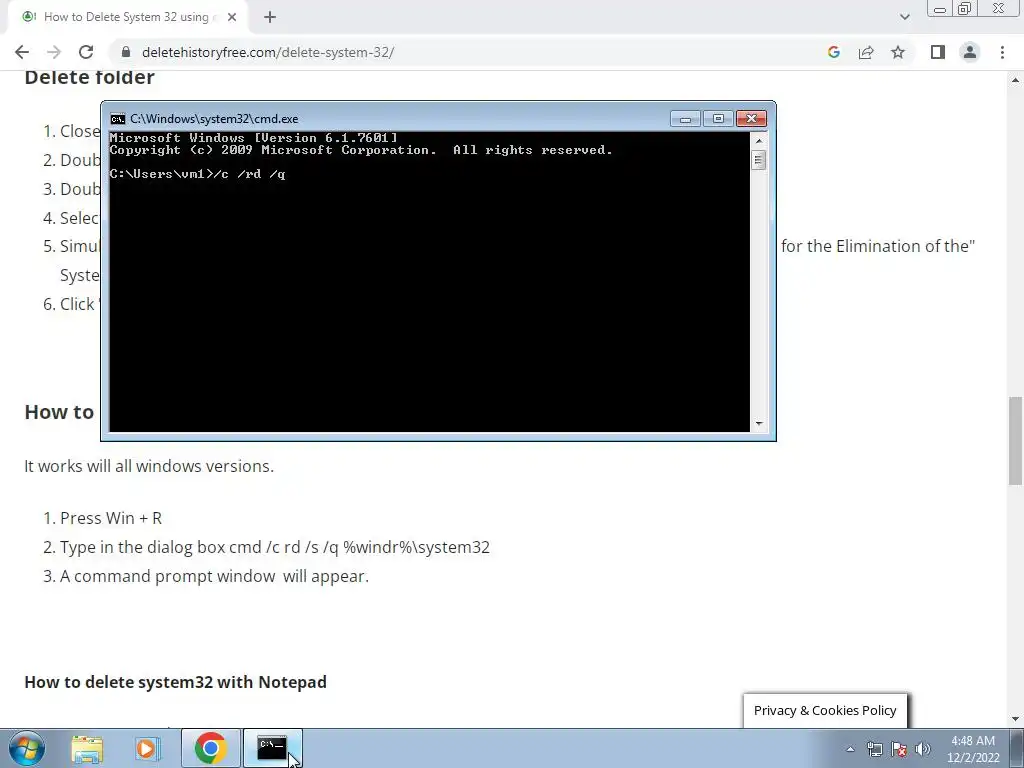The image size is (1024, 768).
Task: Bookmark this page with the star icon
Action: (898, 52)
